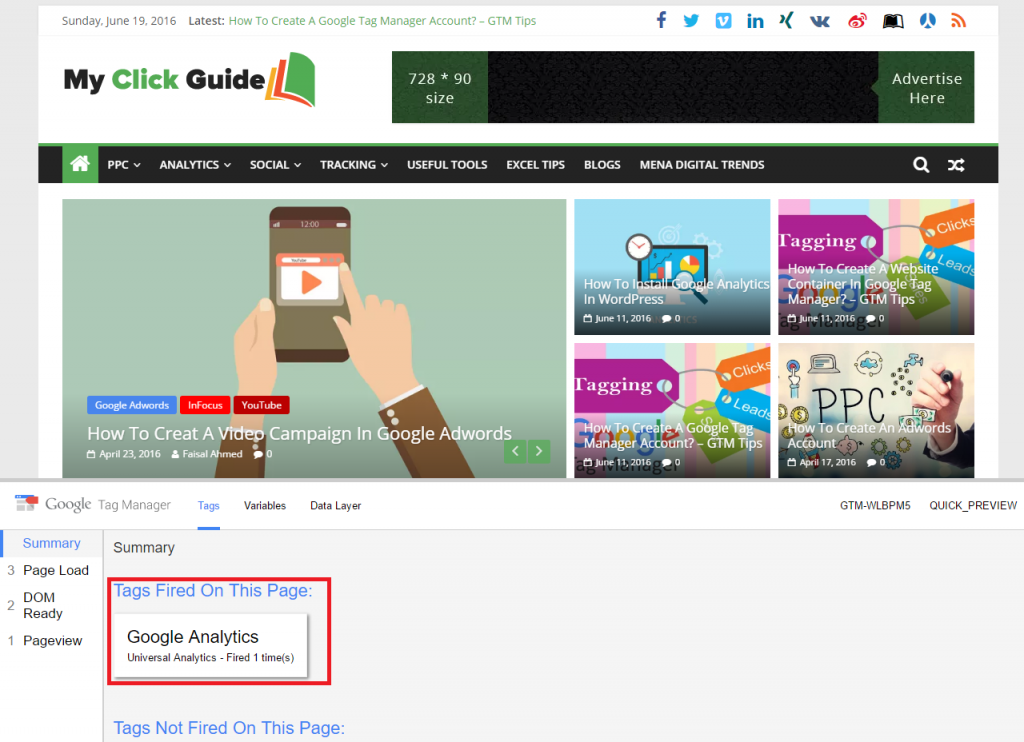Select the DOM Ready event
The height and width of the screenshot is (742, 1024).
point(43,605)
